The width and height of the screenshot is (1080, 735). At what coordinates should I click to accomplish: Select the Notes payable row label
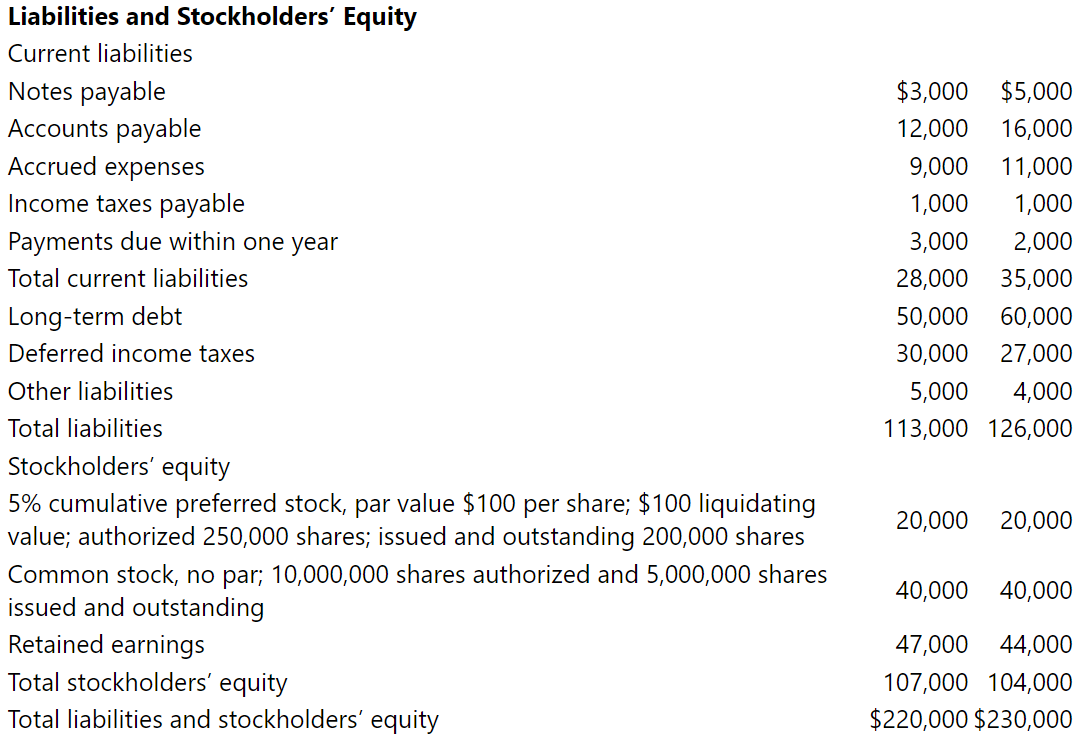pos(87,92)
